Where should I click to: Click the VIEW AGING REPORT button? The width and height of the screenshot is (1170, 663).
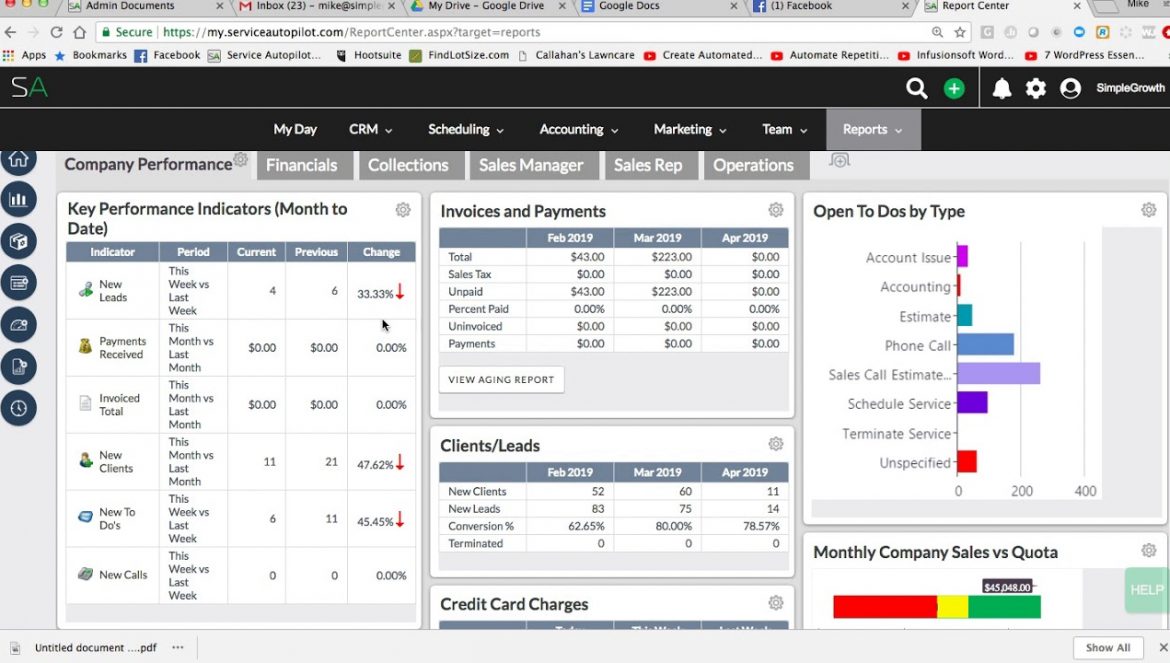(x=501, y=379)
